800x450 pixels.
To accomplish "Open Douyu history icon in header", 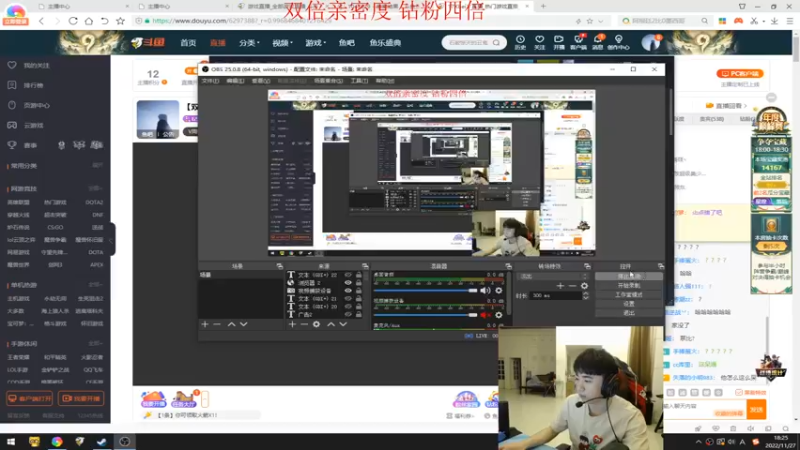I will pos(520,42).
